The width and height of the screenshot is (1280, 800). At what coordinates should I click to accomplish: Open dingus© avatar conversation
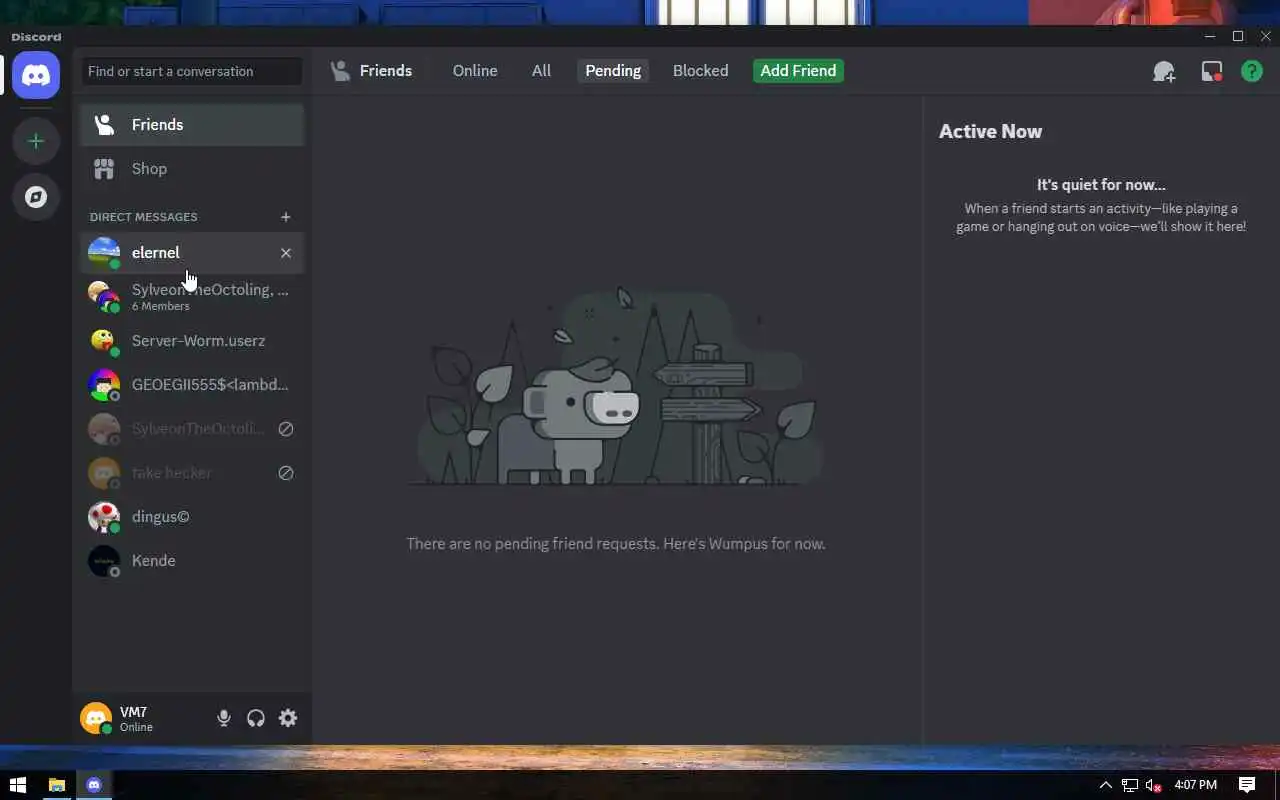tap(104, 516)
